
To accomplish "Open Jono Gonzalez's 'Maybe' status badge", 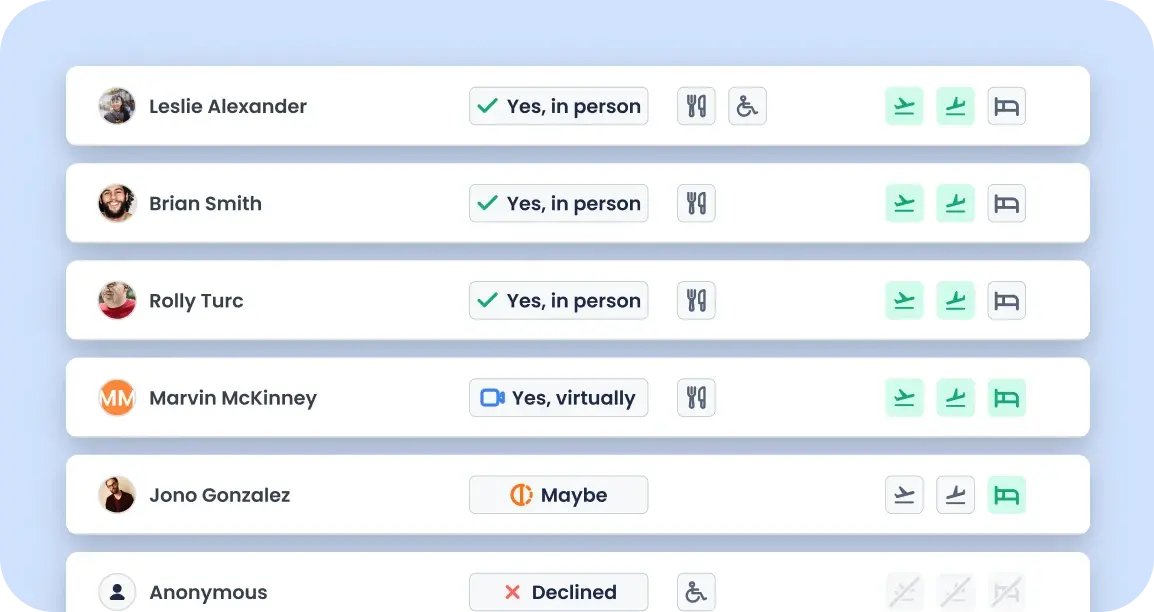I will coord(559,494).
